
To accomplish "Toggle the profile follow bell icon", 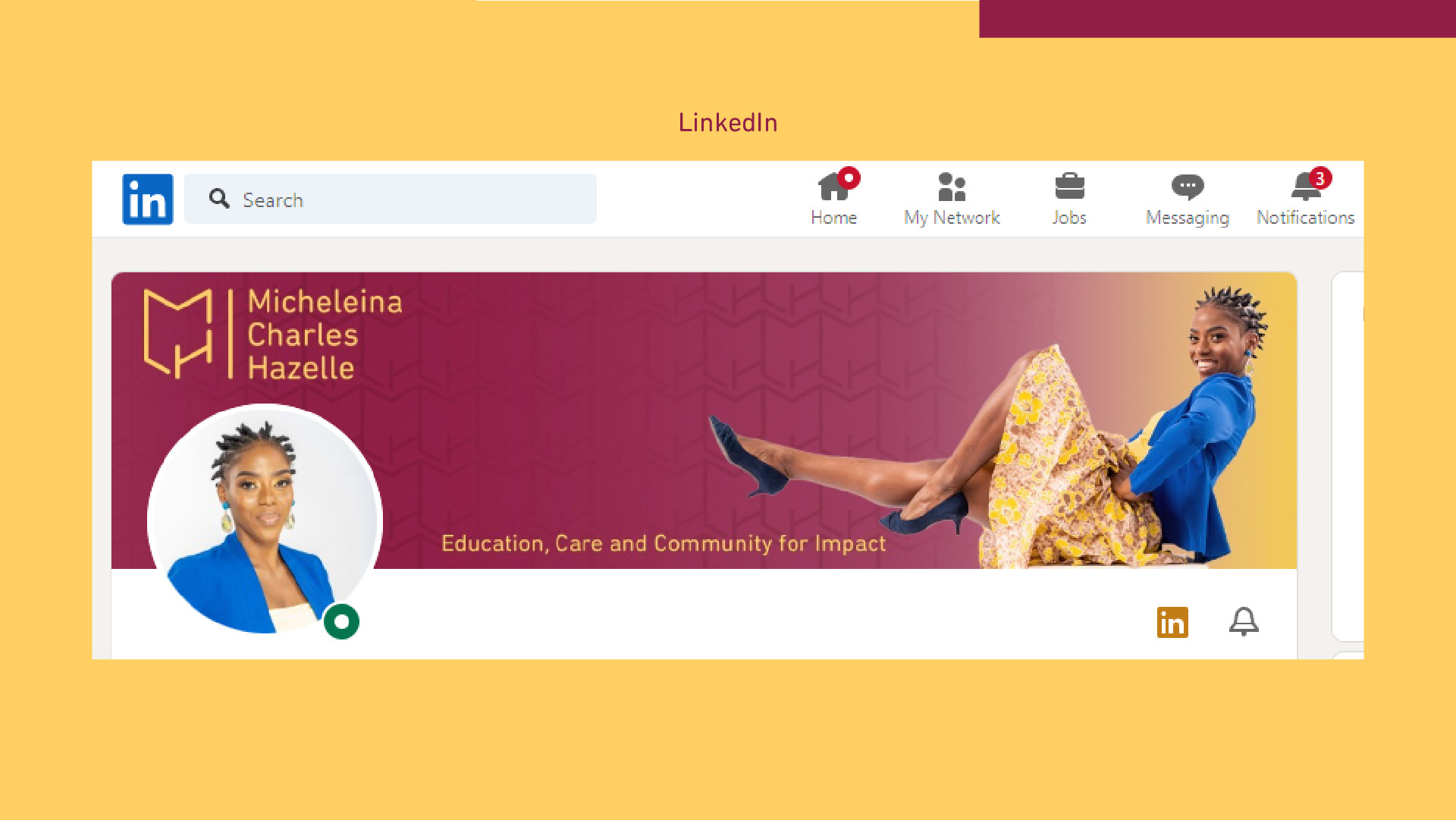I will tap(1244, 622).
